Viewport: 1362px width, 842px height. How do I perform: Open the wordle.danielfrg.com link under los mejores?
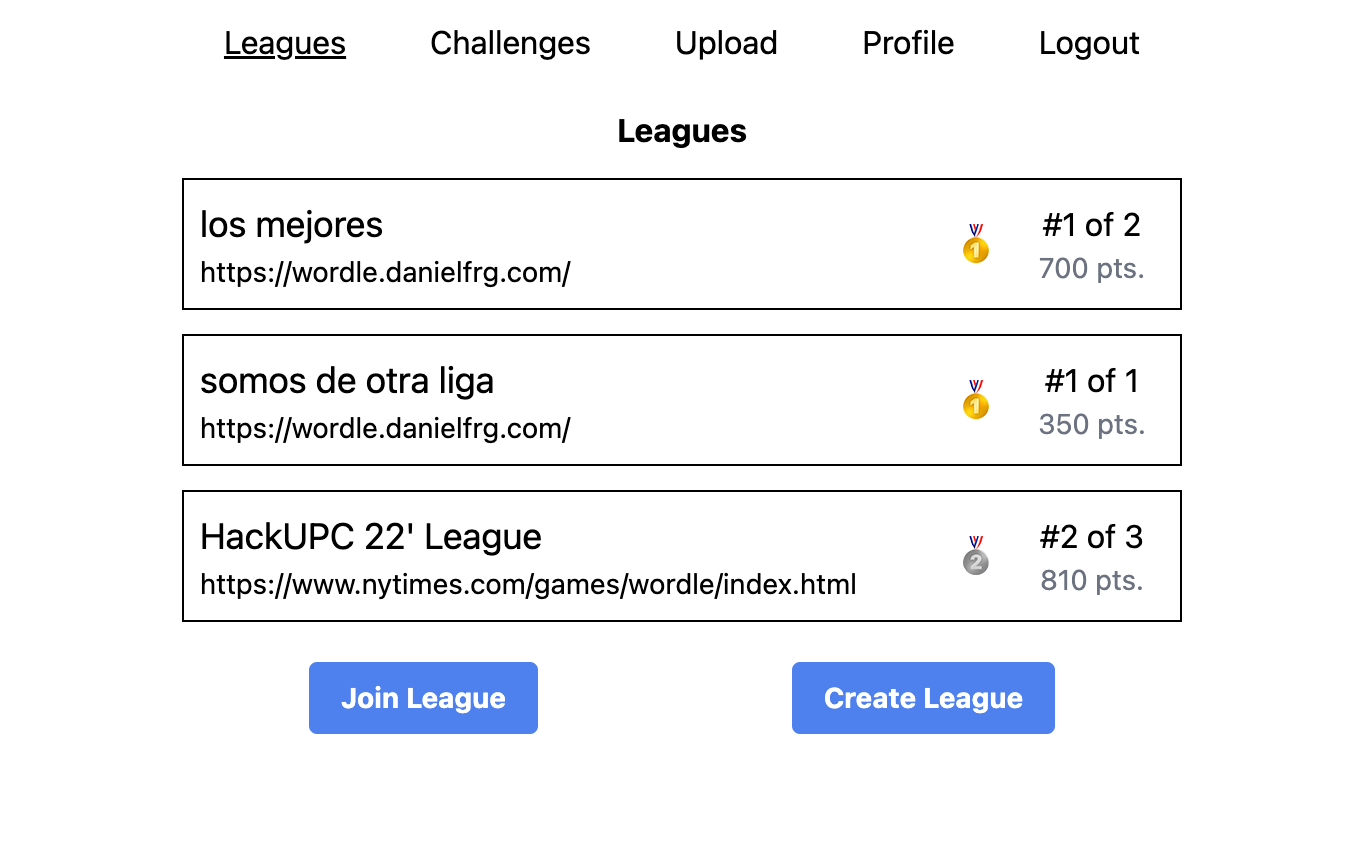tap(385, 272)
